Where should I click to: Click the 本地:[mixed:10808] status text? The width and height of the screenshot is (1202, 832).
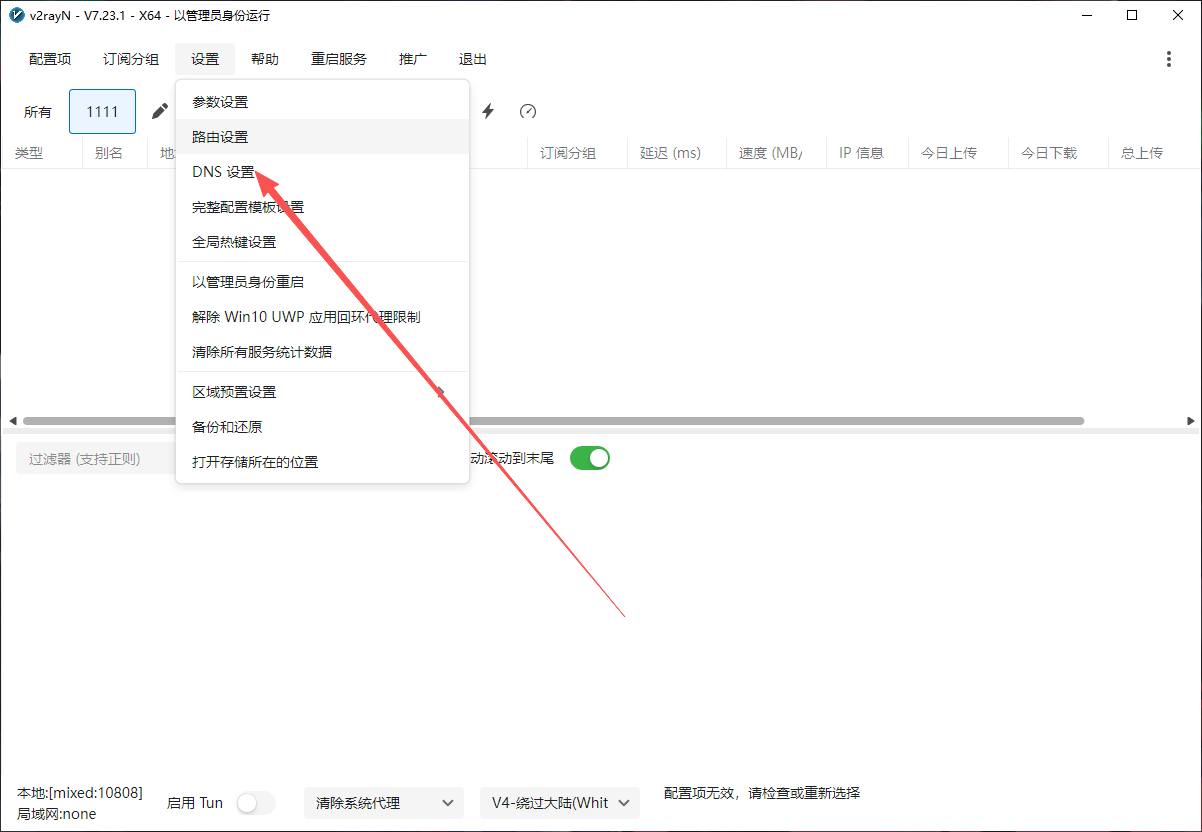(80, 793)
